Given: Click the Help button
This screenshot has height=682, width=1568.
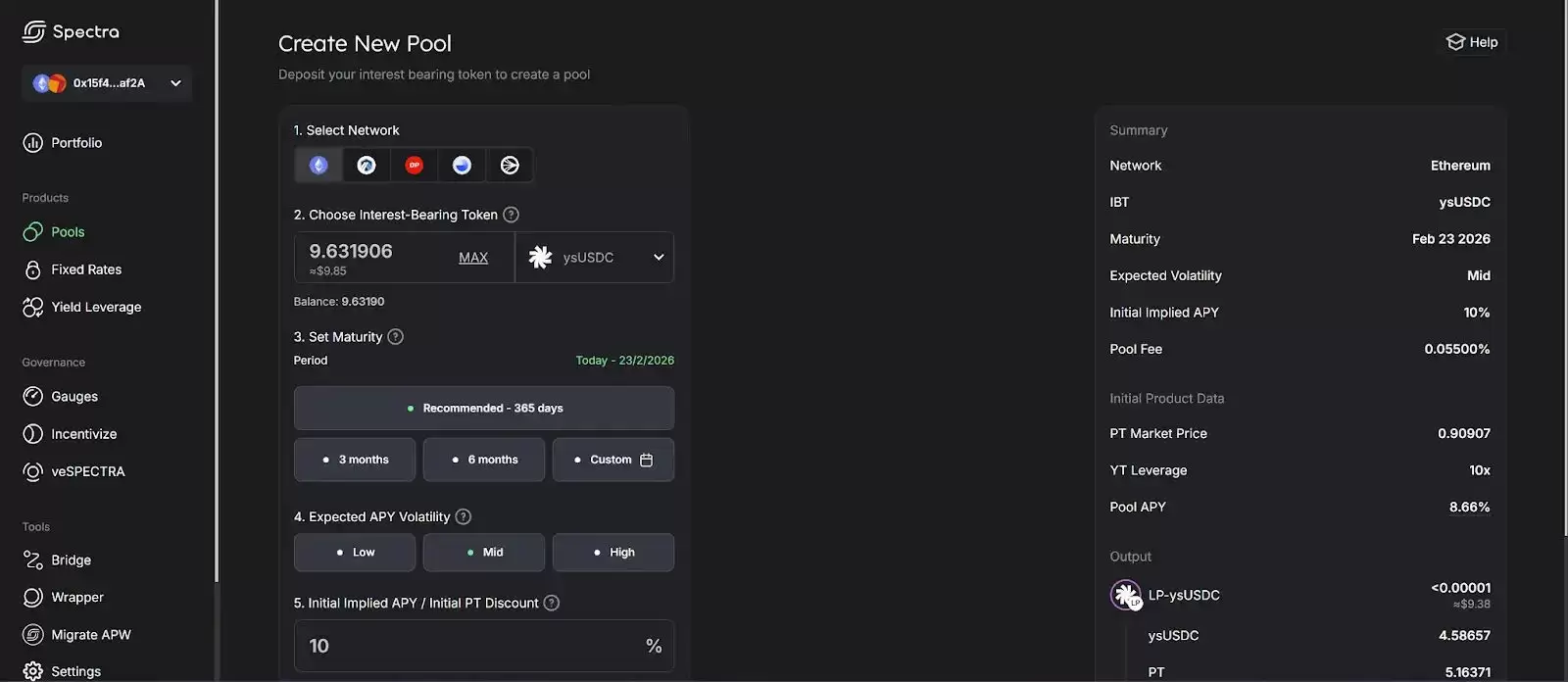Looking at the screenshot, I should [1472, 42].
